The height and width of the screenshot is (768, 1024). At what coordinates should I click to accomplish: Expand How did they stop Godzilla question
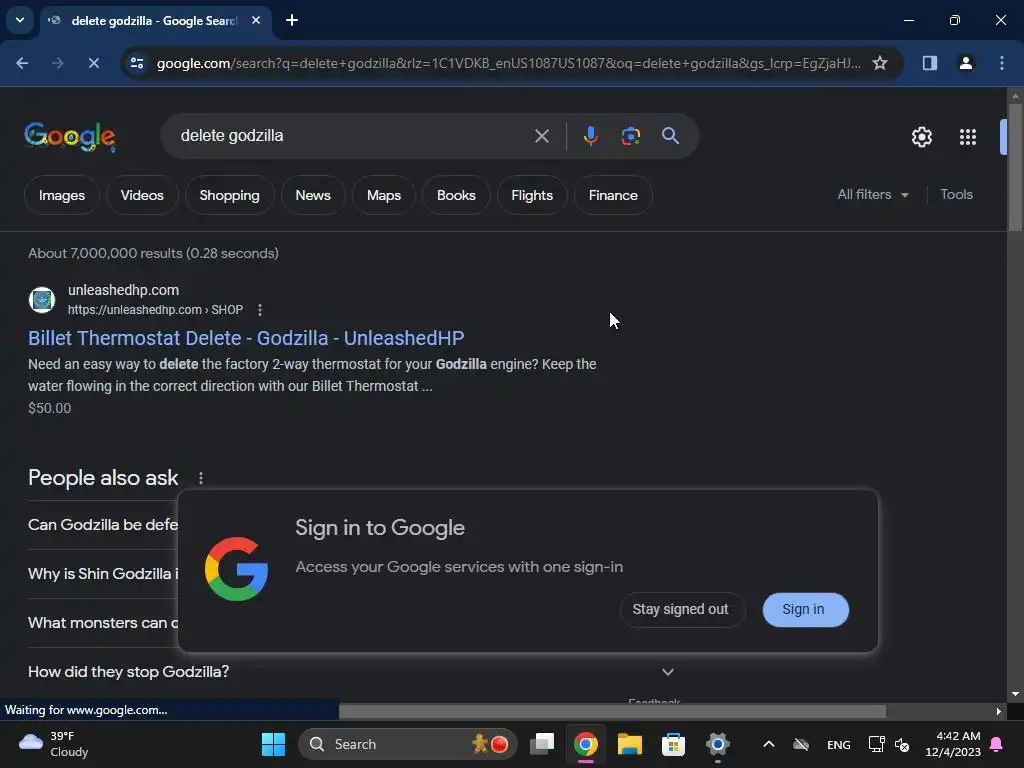coord(351,671)
